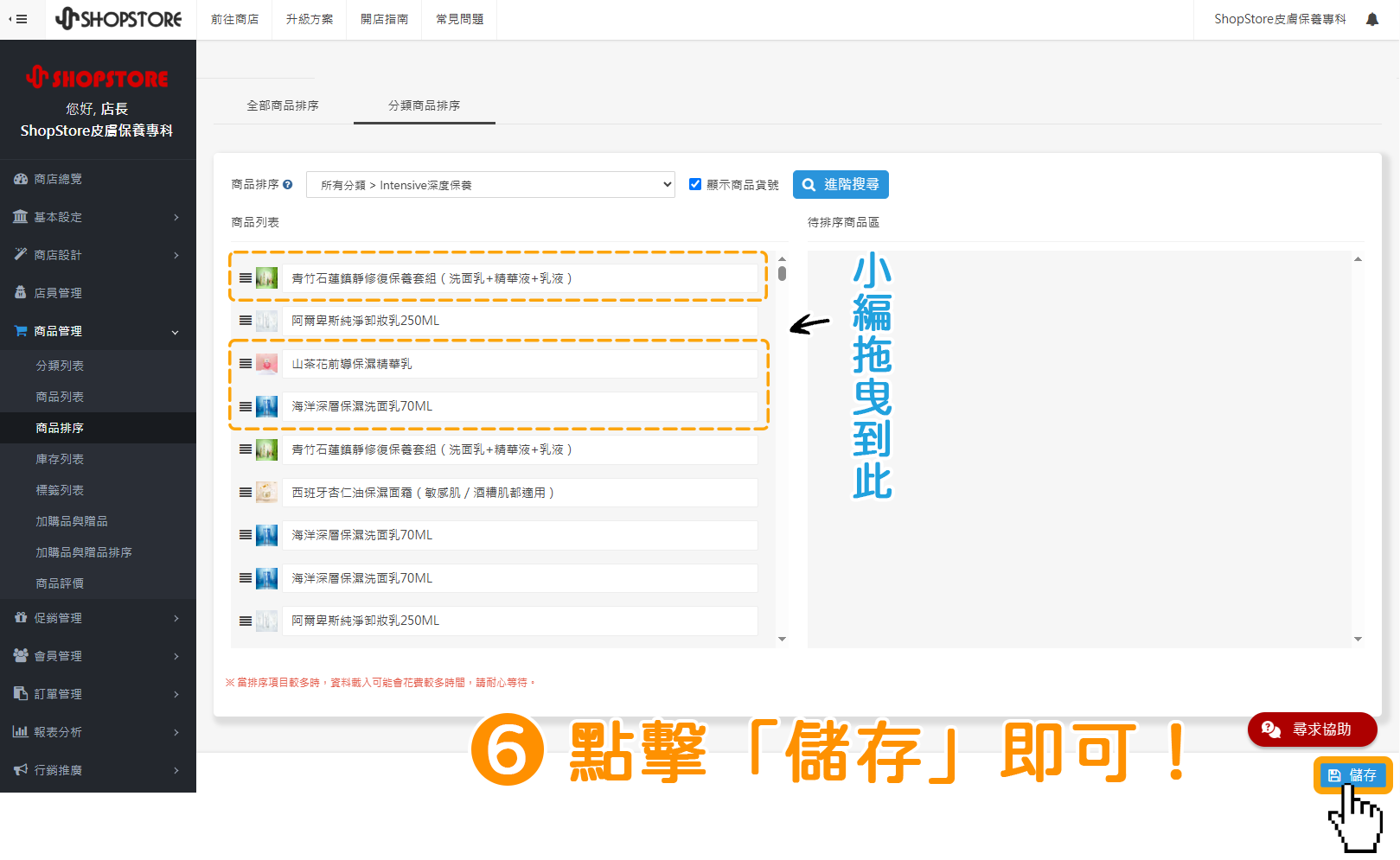
Task: Click drag handle of 阿爾卑斯純淨卸妝乳250ML first row
Action: [246, 321]
